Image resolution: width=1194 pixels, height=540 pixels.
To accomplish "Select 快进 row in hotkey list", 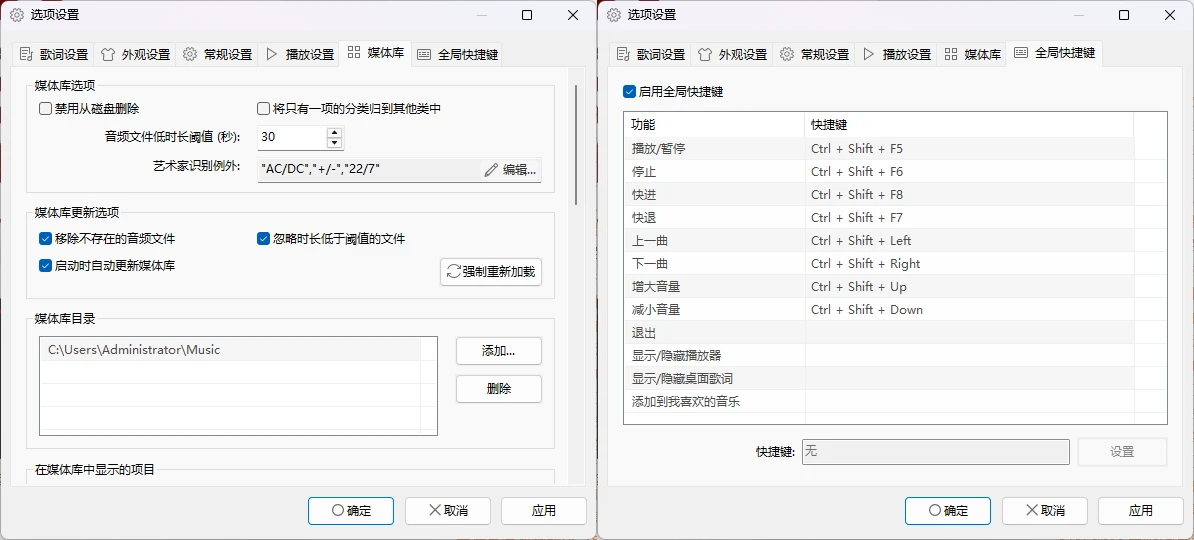I will pos(879,194).
